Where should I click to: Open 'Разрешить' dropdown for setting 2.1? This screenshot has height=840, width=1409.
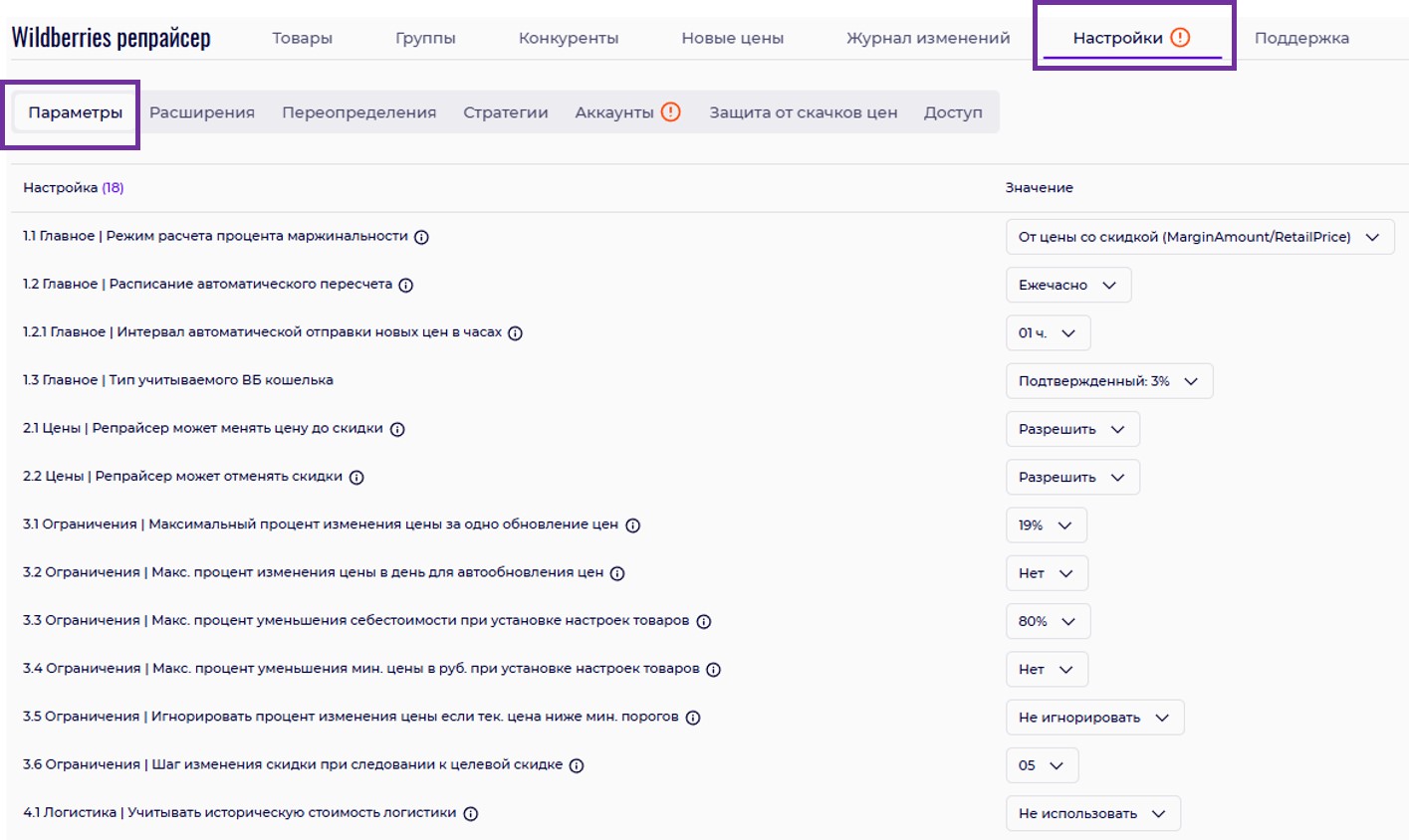1072,429
